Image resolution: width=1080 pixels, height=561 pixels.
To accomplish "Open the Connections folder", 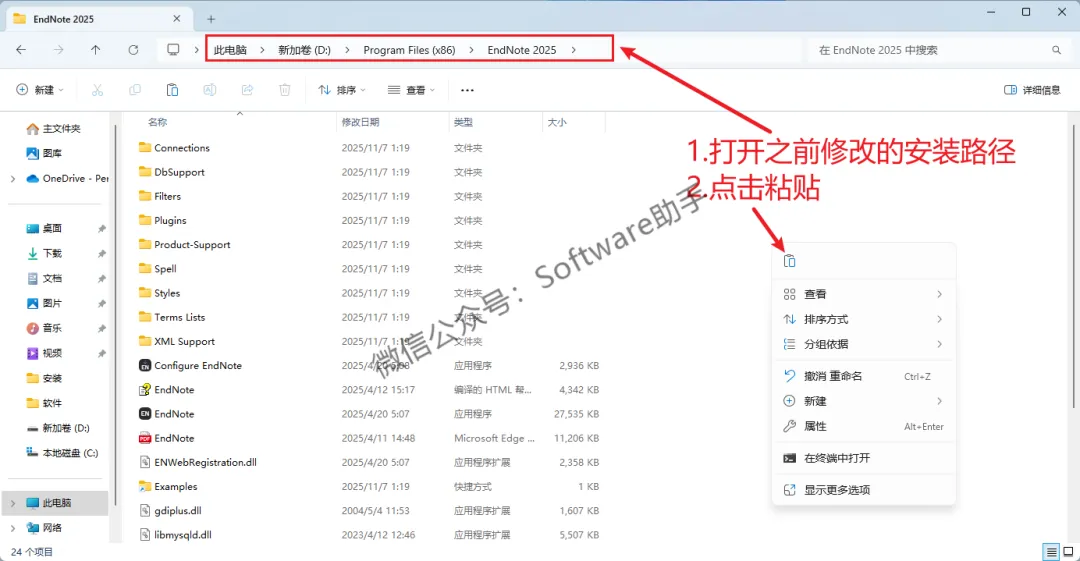I will (x=174, y=147).
